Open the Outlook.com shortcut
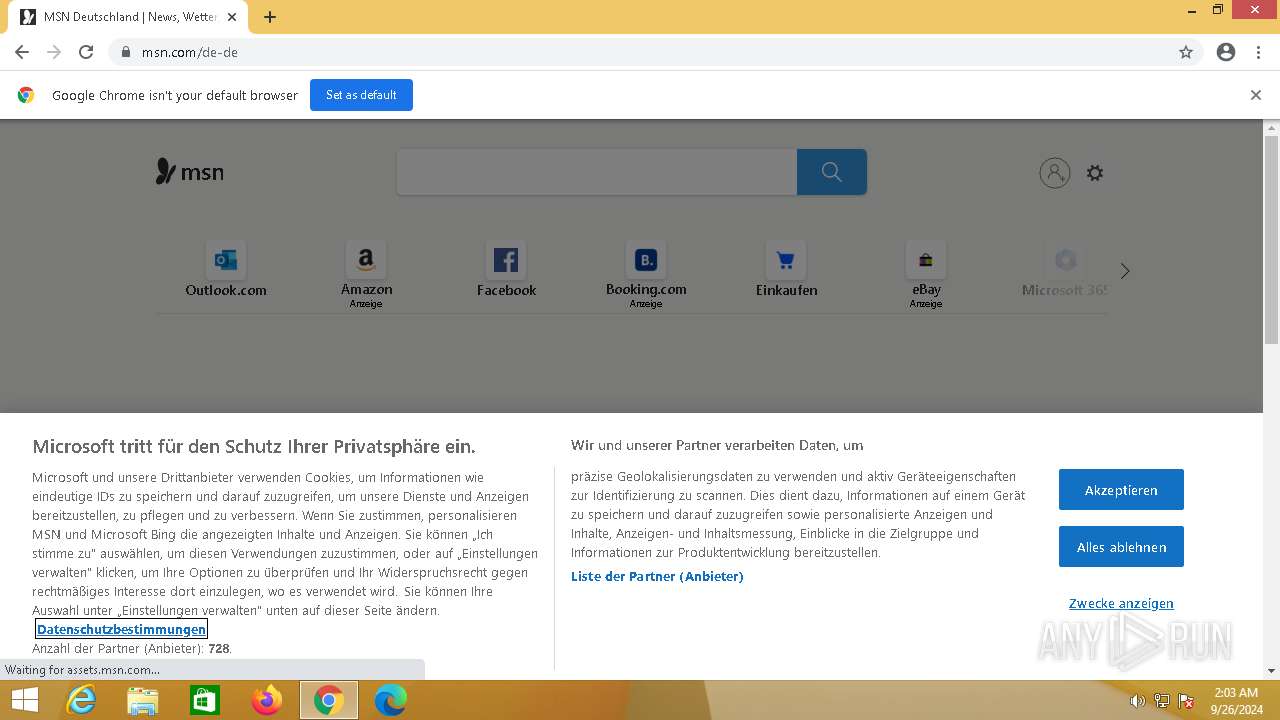This screenshot has height=720, width=1280. coord(226,270)
